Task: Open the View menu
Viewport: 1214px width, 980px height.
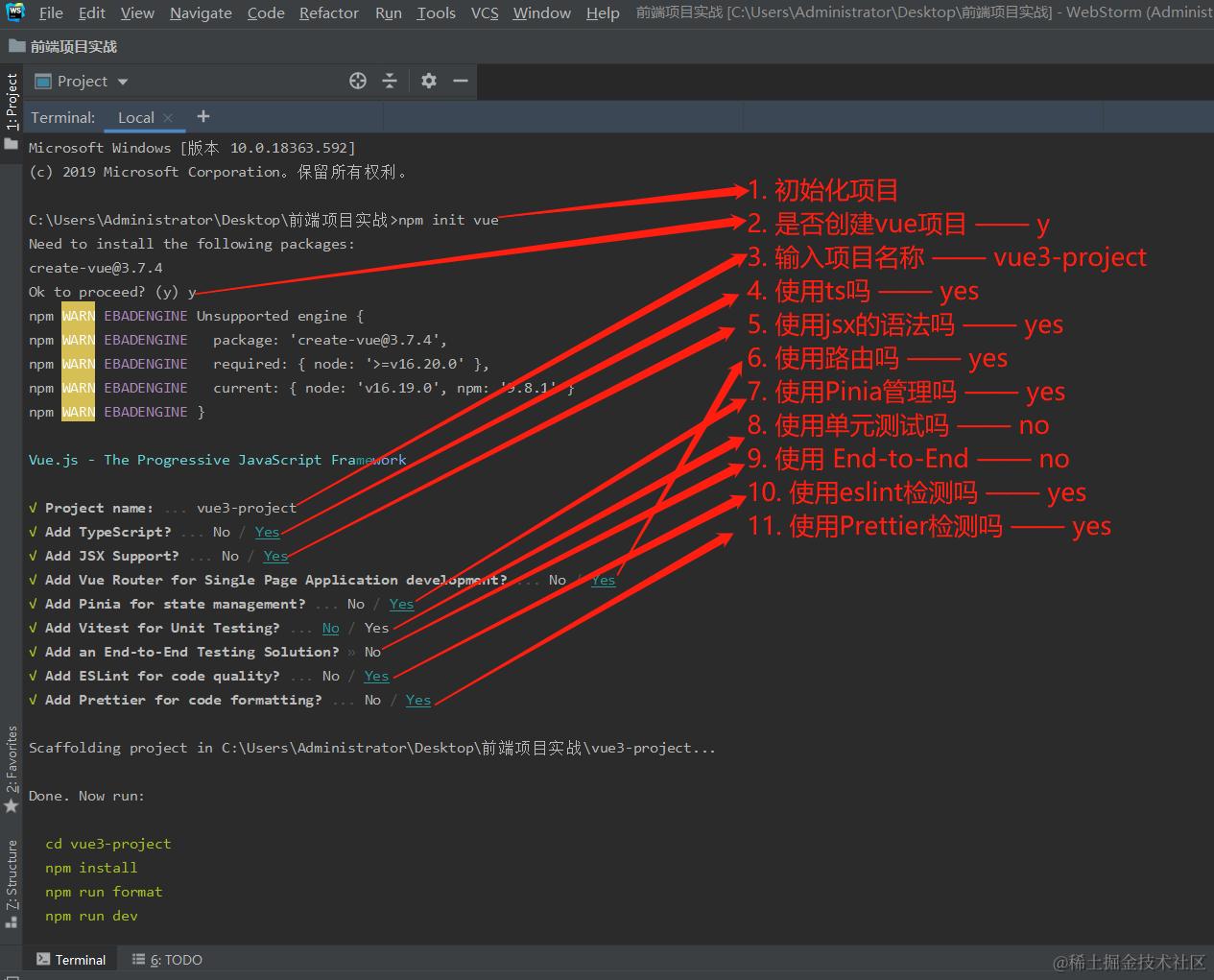Action: [137, 12]
